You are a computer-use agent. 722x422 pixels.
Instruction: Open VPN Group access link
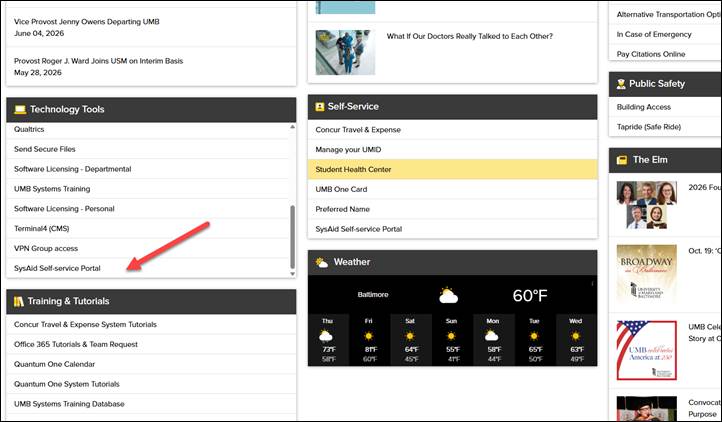[x=46, y=248]
